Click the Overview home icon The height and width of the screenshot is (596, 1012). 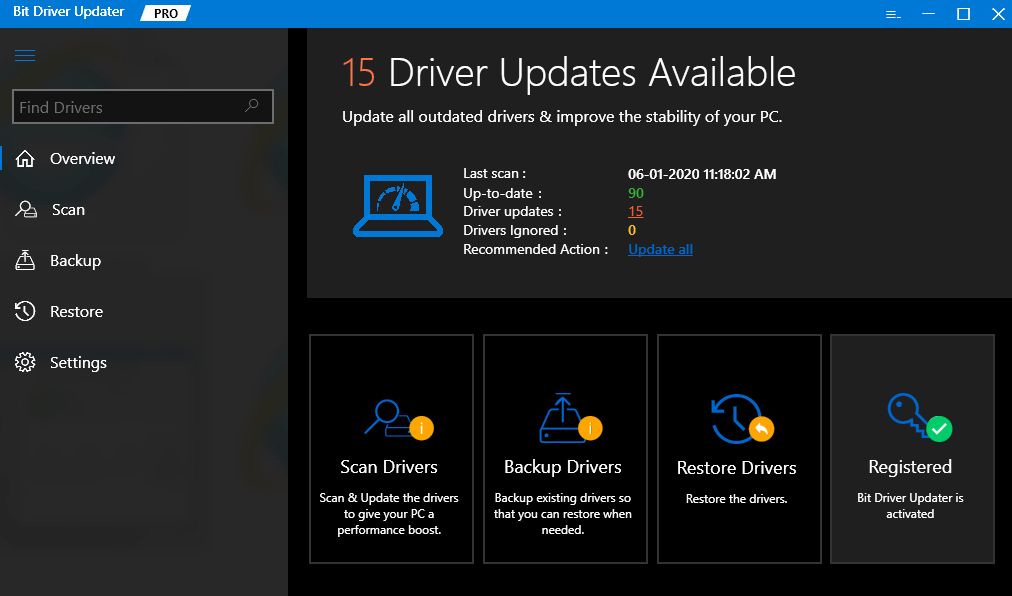[x=25, y=158]
